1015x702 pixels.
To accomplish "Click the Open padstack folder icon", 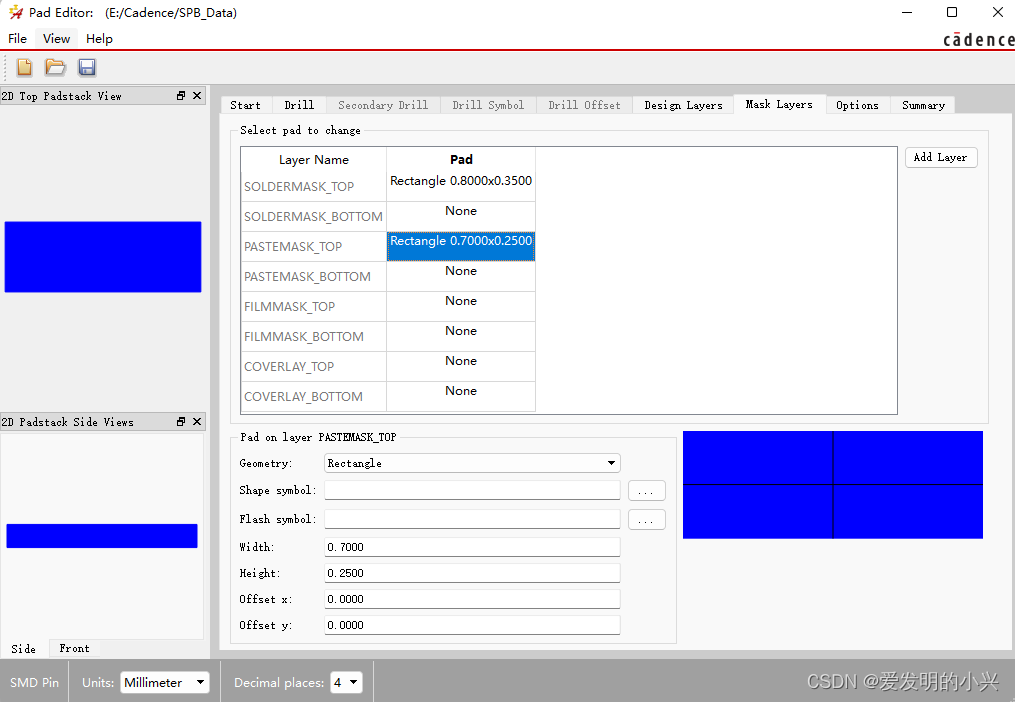I will (x=55, y=67).
